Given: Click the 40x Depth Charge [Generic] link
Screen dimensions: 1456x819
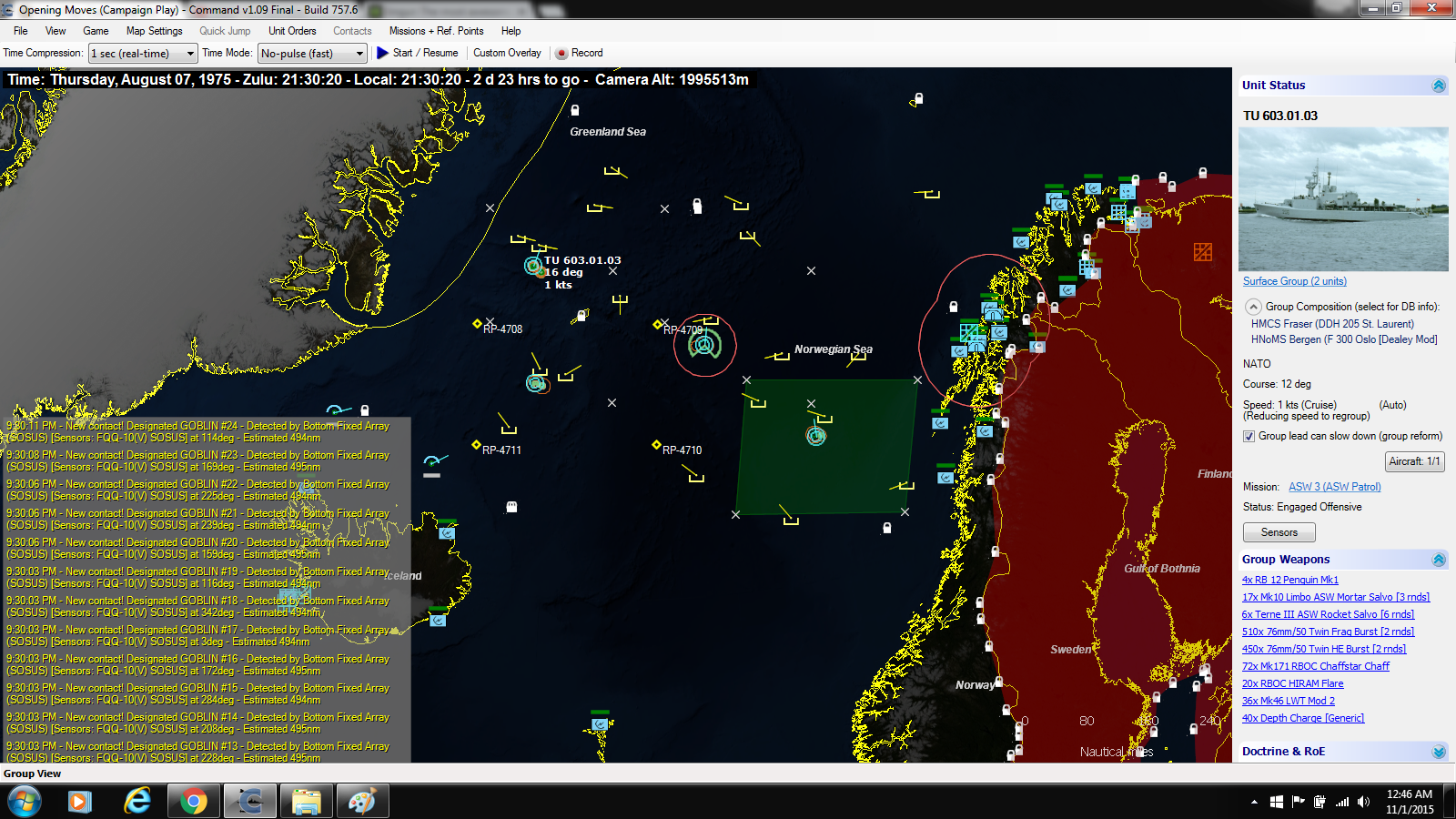Looking at the screenshot, I should point(1303,718).
